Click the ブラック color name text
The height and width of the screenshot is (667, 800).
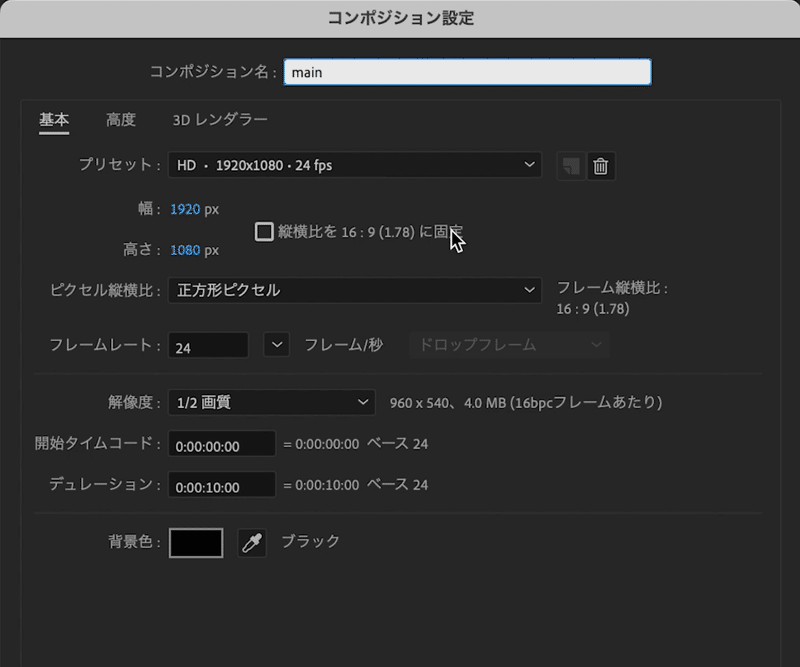click(x=310, y=541)
